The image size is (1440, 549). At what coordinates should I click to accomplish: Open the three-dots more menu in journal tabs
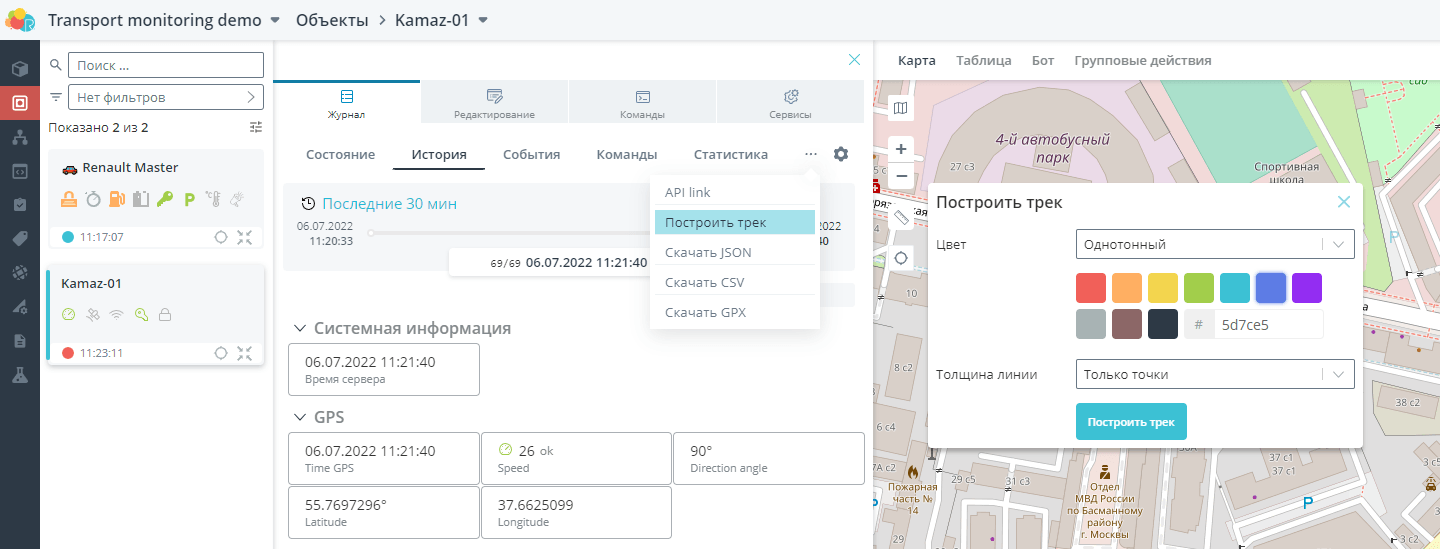(x=811, y=154)
